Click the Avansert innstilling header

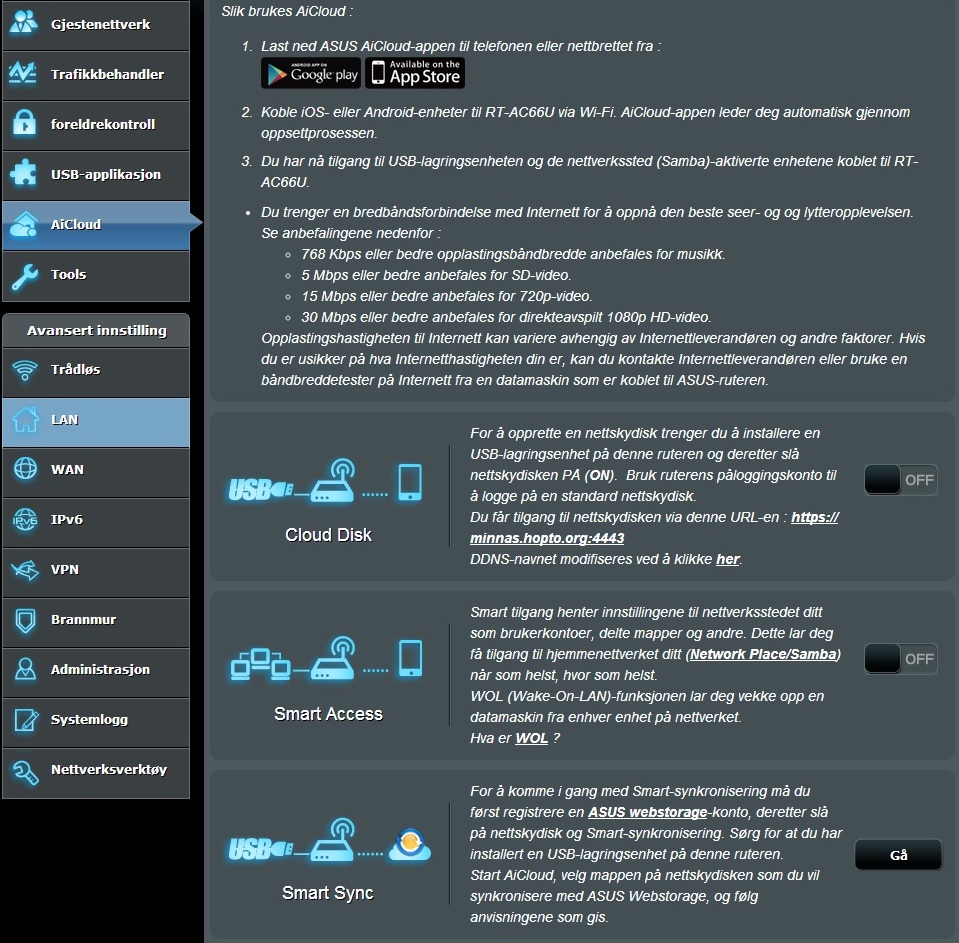[97, 330]
